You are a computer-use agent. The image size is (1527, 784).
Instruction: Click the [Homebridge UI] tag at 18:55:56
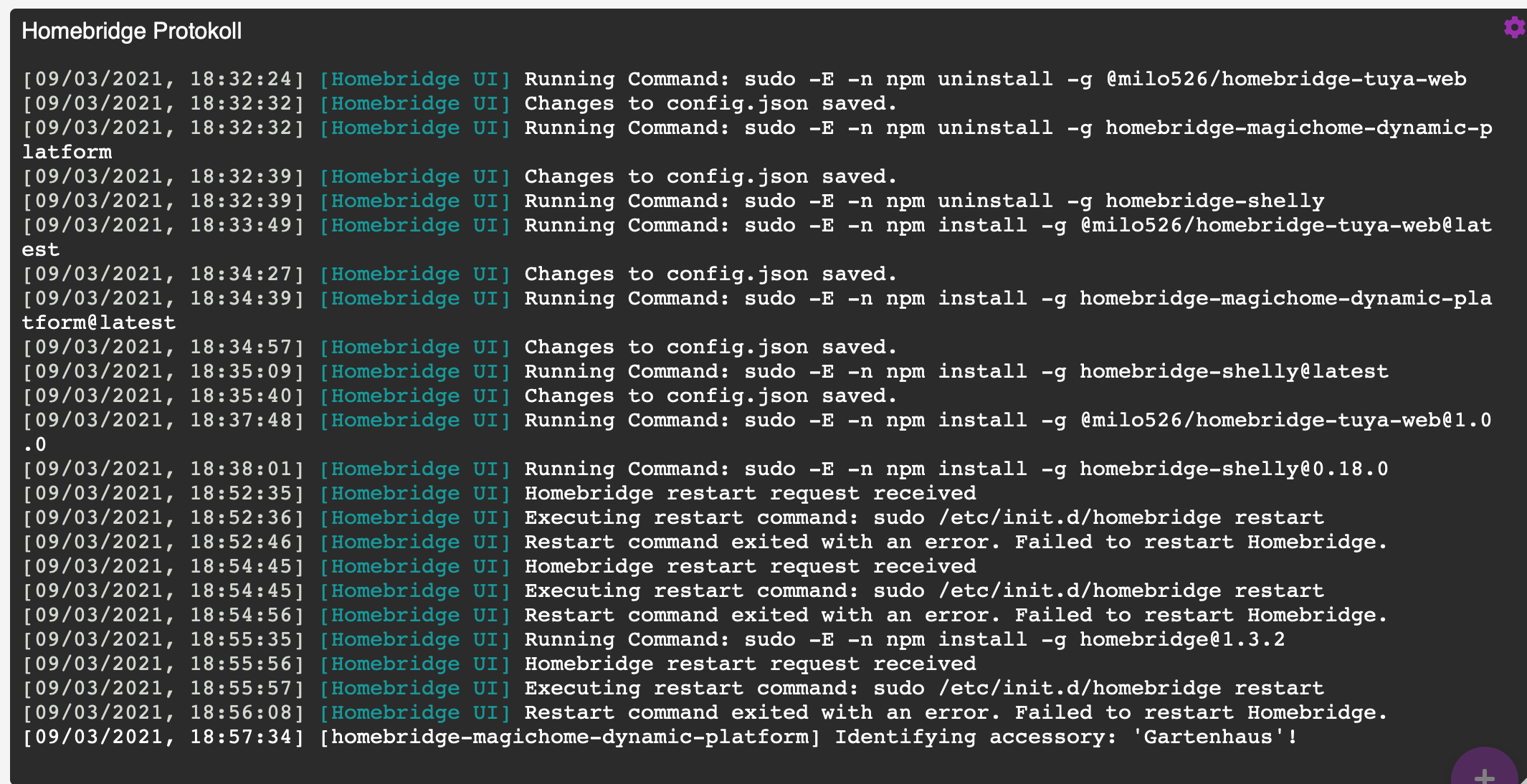coord(414,664)
